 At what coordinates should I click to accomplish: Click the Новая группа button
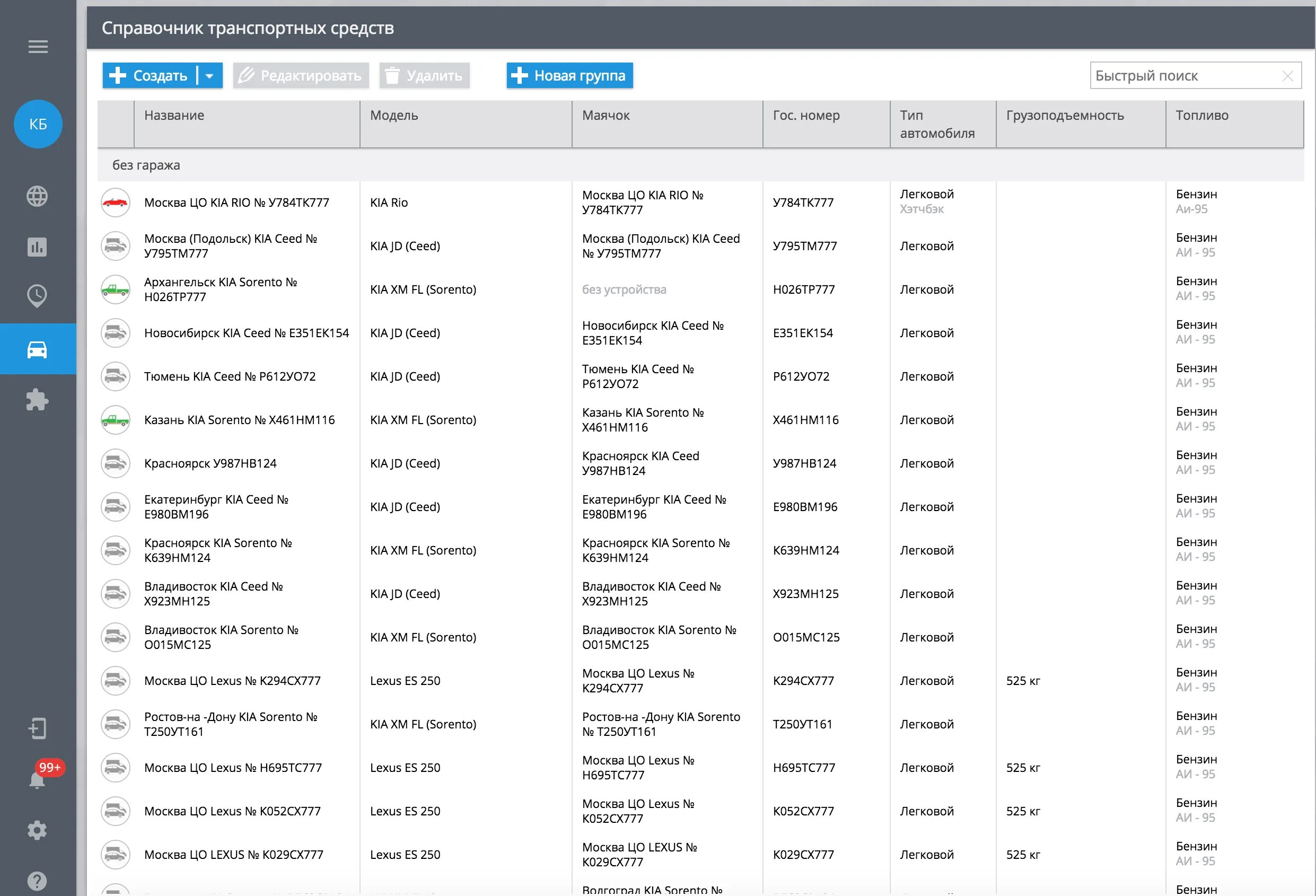(569, 75)
